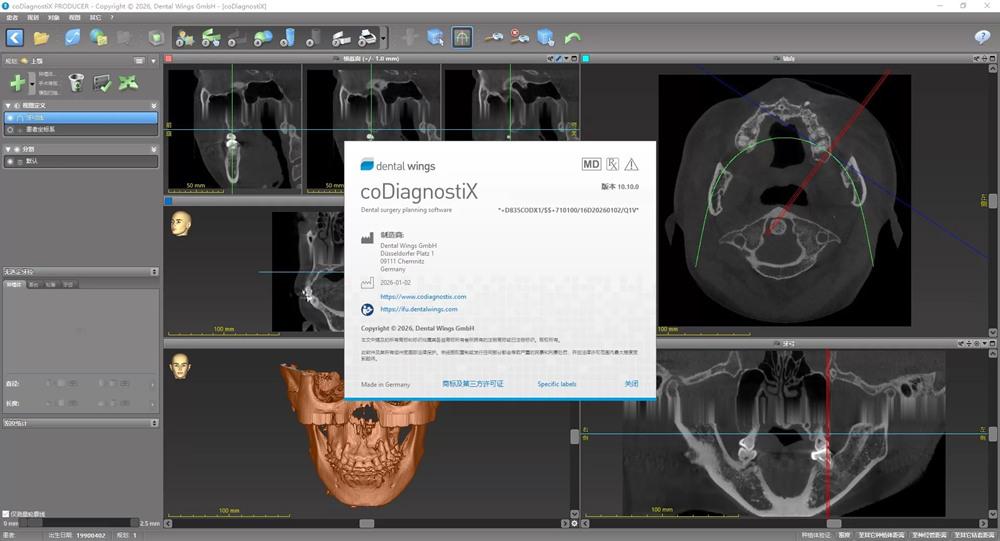This screenshot has width=1000, height=541.
Task: Toggle visibility of the 默认 segmentation row
Action: [x=10, y=161]
